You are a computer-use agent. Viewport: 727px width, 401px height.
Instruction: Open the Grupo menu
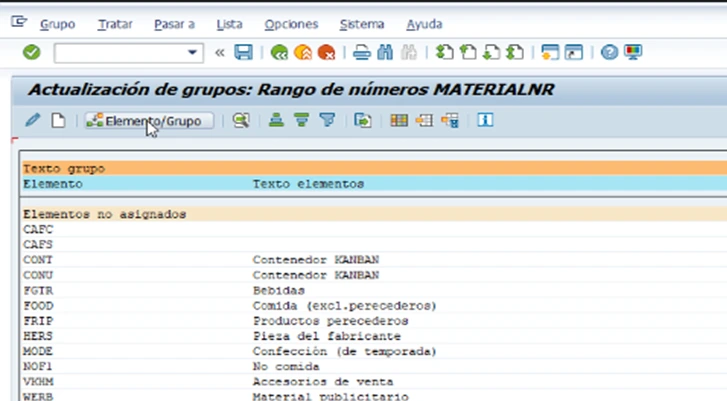57,24
